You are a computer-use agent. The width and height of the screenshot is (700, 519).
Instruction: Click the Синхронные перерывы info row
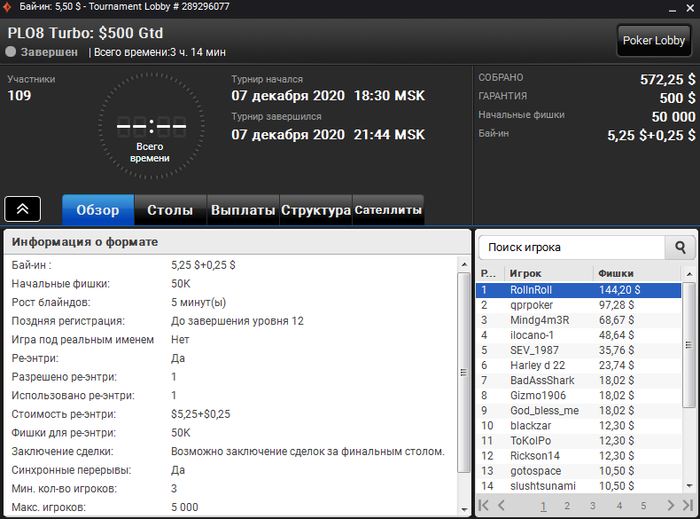point(231,470)
